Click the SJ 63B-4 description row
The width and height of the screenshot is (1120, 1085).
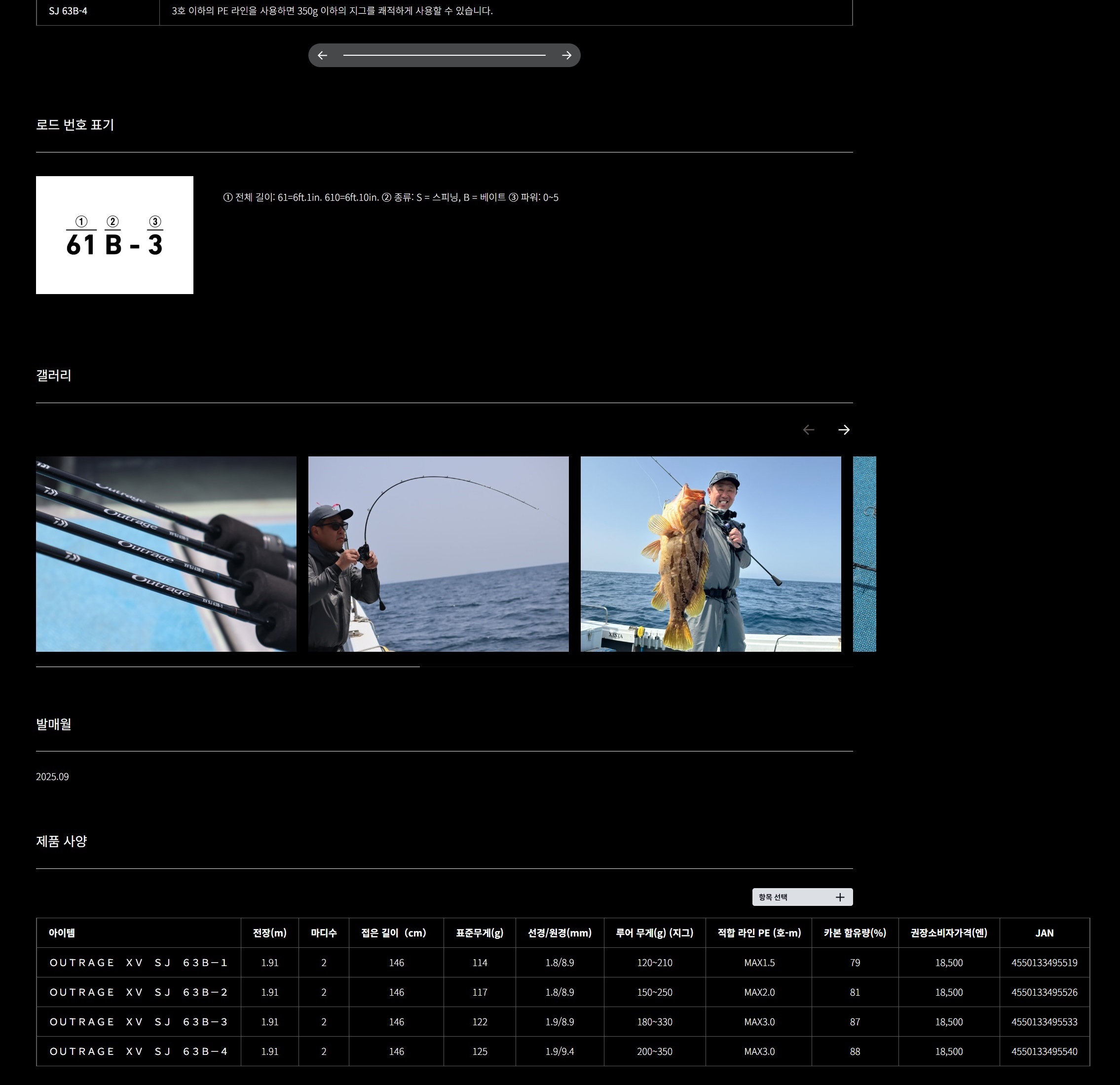pos(332,11)
